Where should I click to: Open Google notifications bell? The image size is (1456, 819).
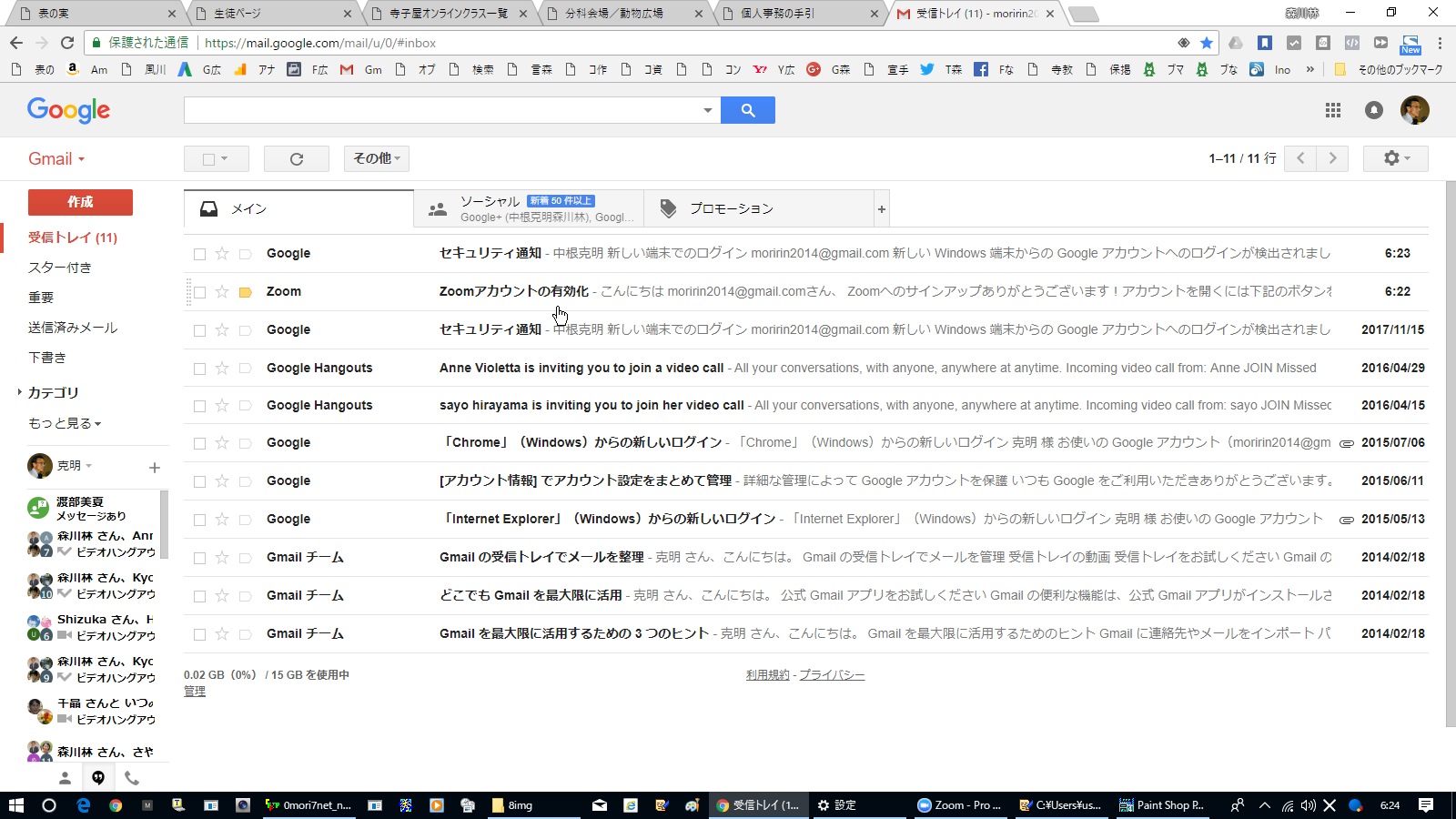point(1374,110)
